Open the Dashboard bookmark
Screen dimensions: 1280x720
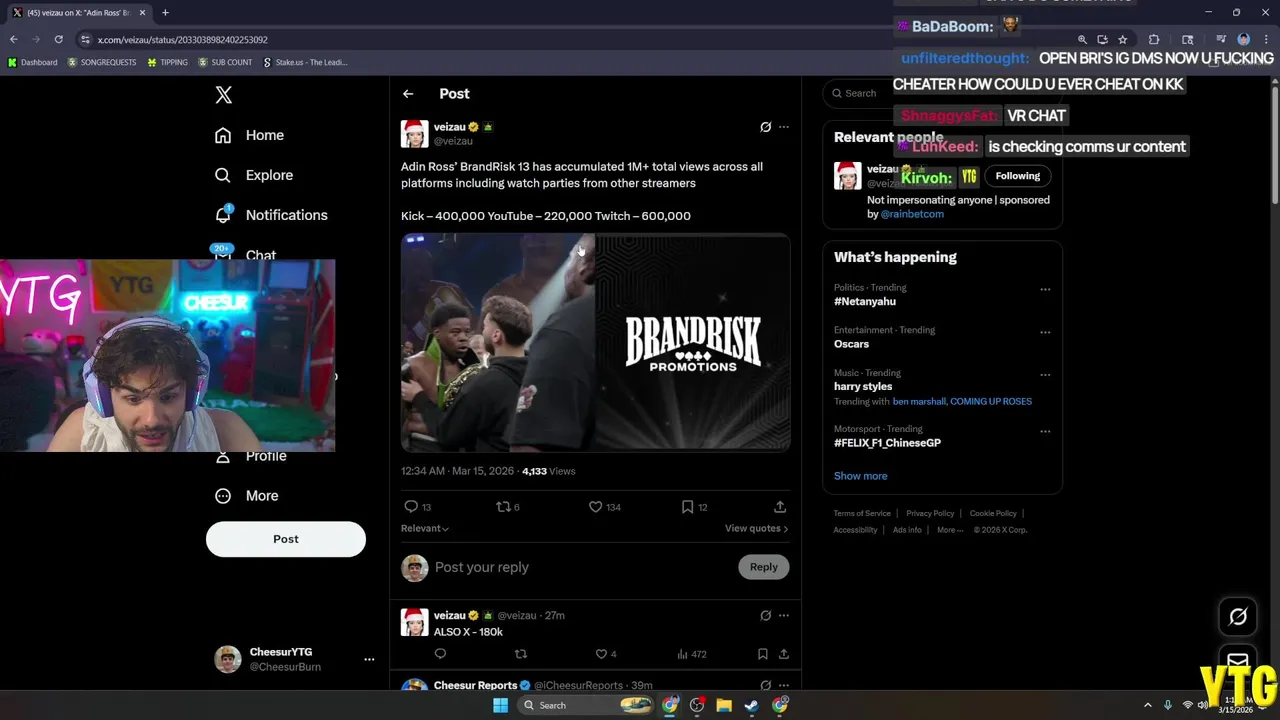tap(32, 62)
